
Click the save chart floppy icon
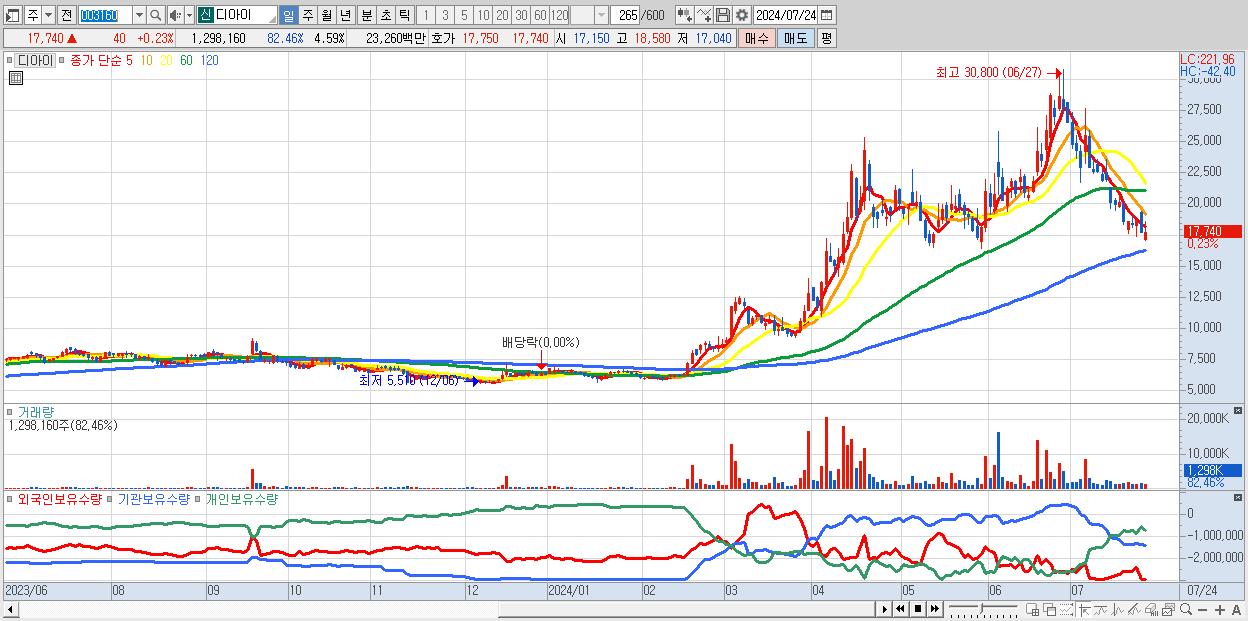pyautogui.click(x=723, y=15)
